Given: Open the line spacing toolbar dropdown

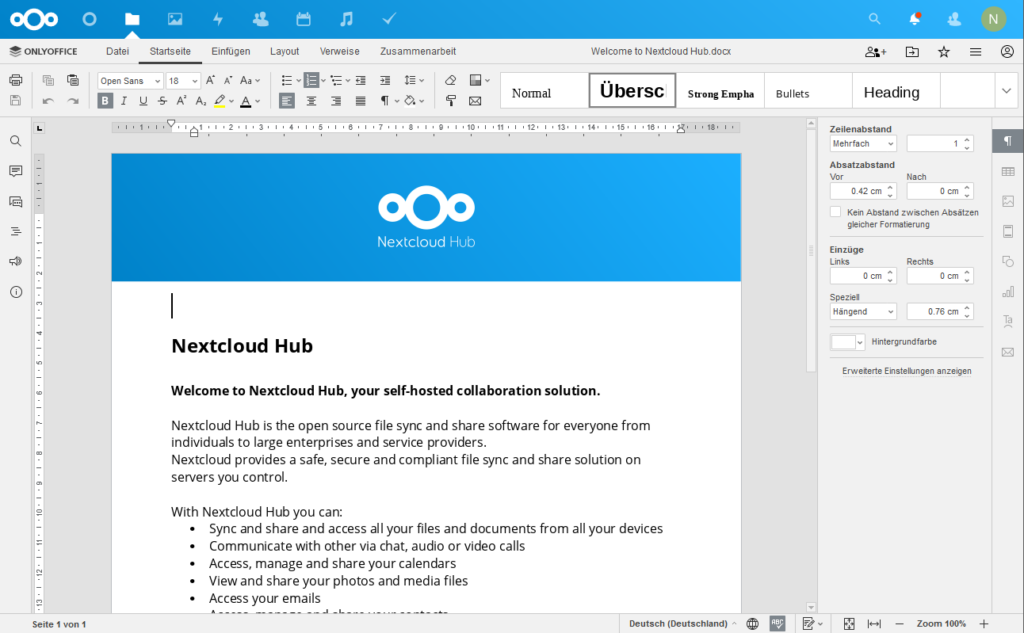Looking at the screenshot, I should [414, 80].
